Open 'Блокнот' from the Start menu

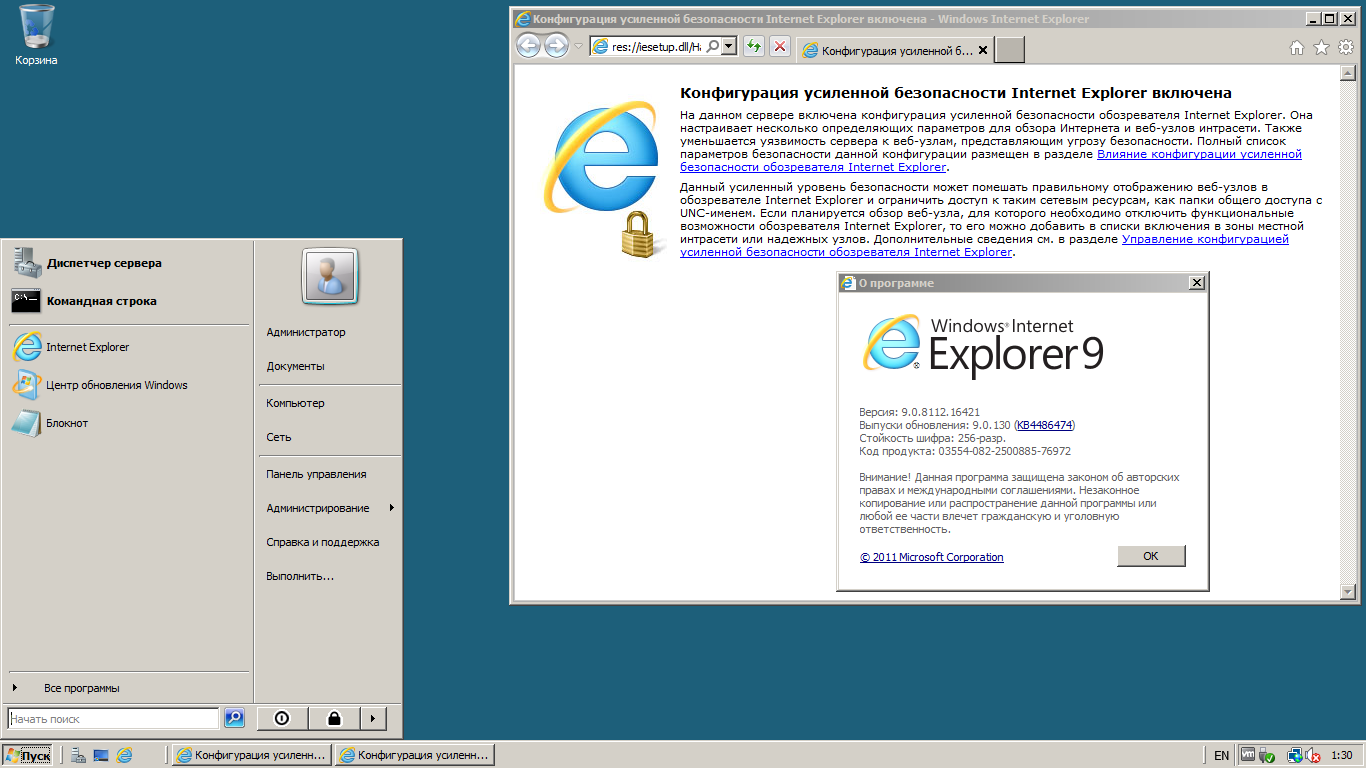(129, 423)
